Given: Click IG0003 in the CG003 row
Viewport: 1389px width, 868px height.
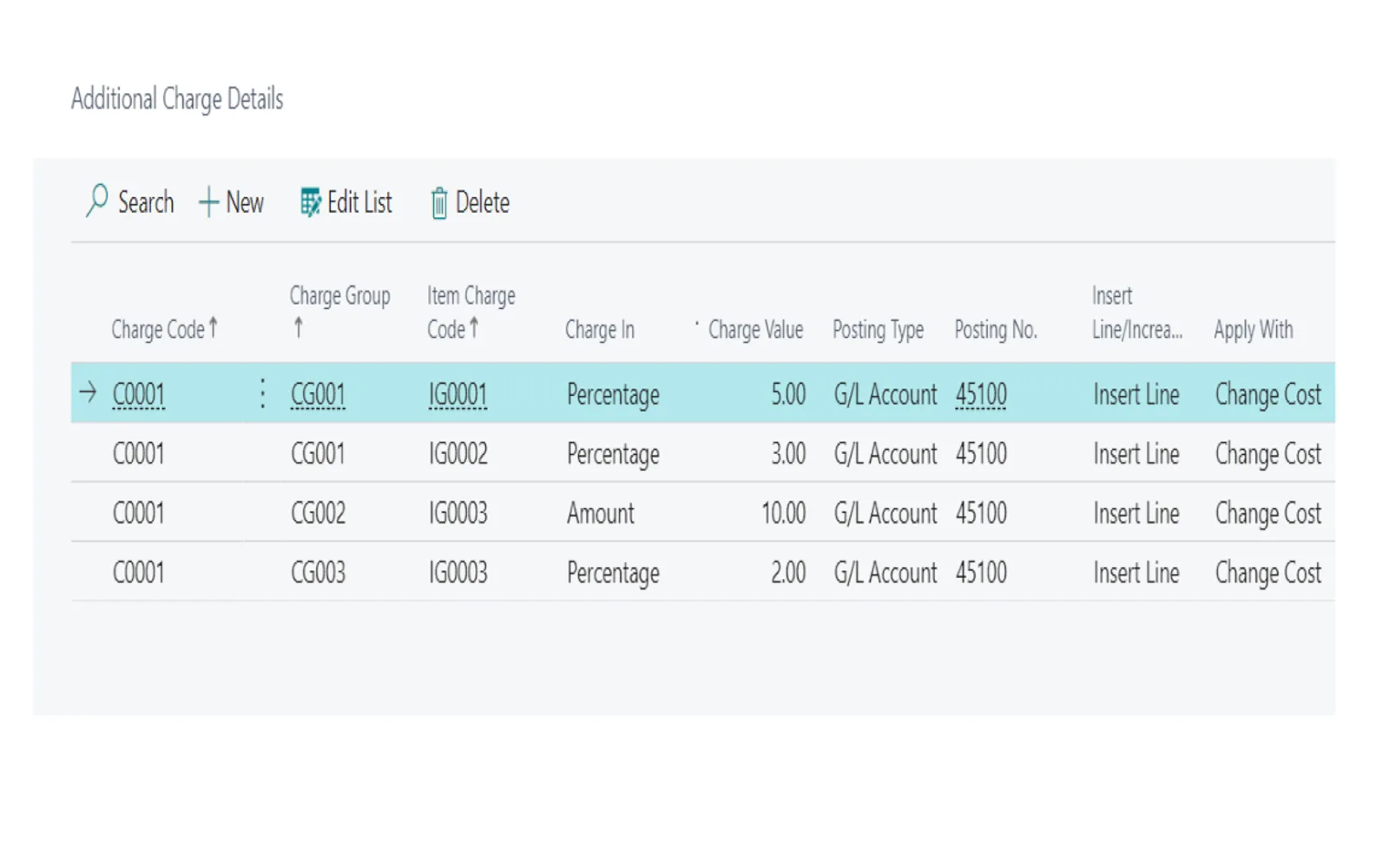Looking at the screenshot, I should [458, 572].
